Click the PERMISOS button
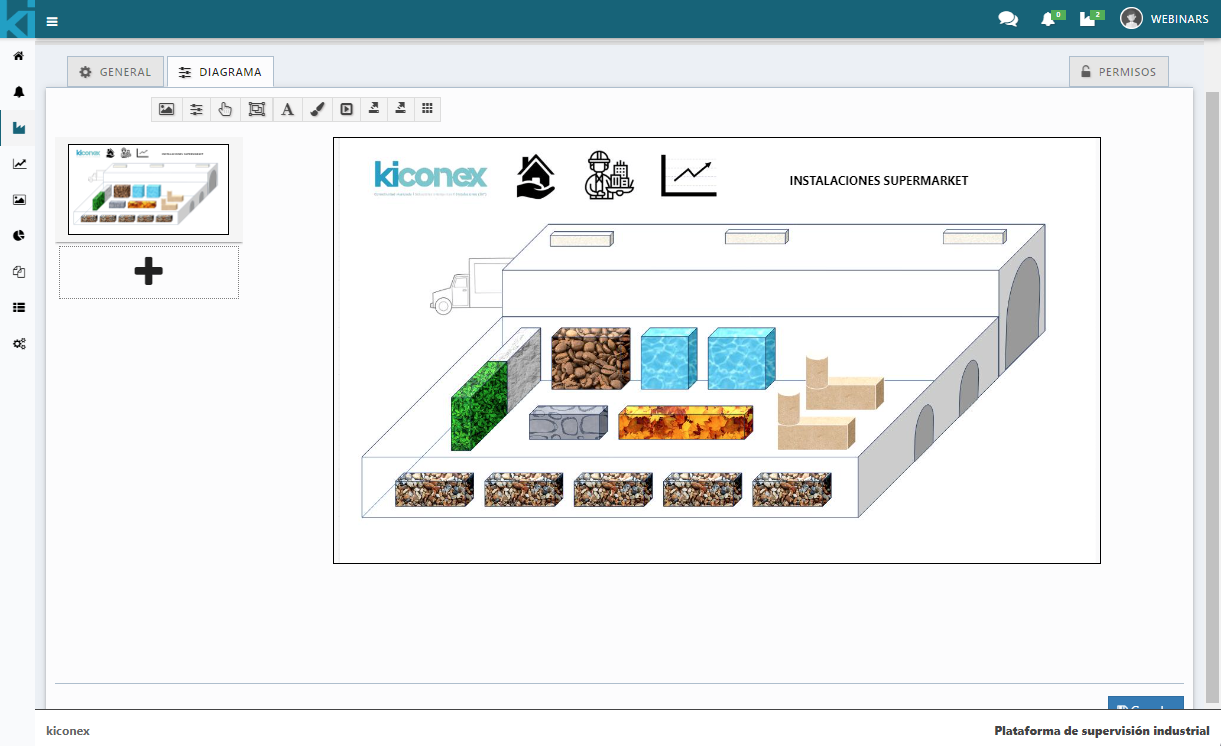The height and width of the screenshot is (746, 1221). coord(1118,72)
